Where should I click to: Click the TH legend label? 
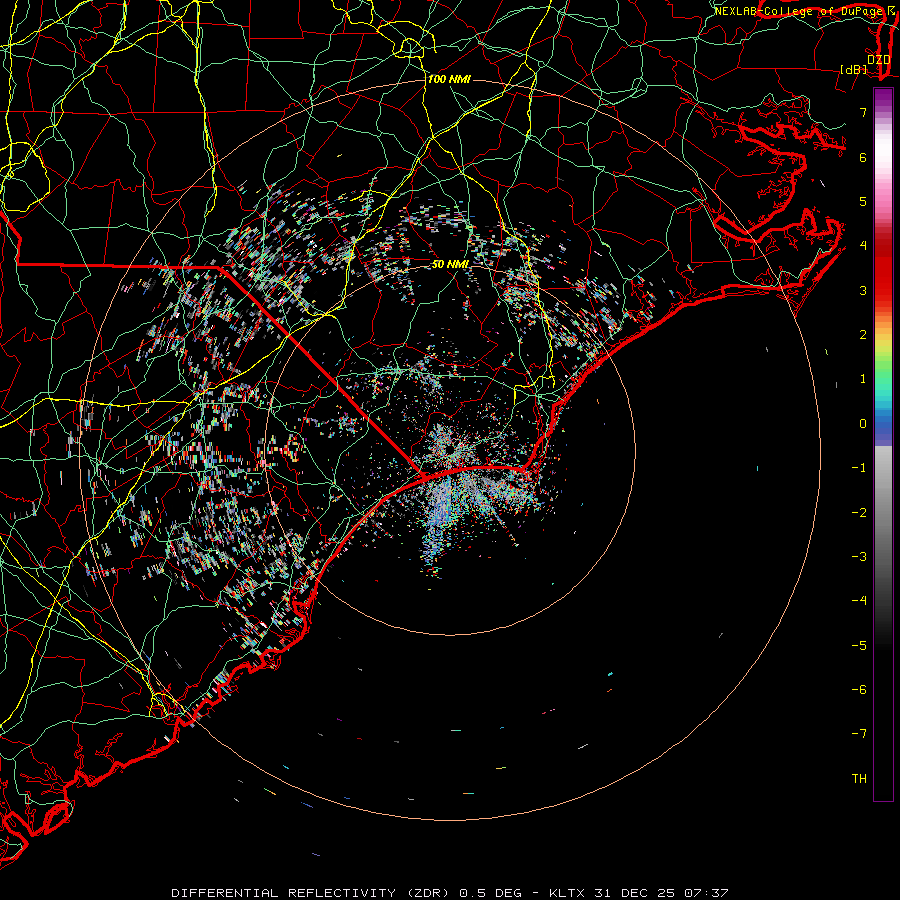pyautogui.click(x=859, y=779)
